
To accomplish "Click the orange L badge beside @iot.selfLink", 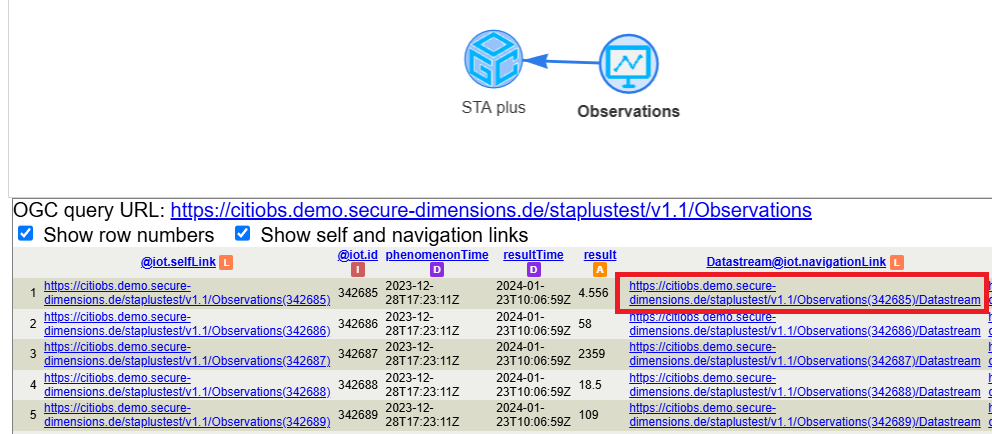I will [226, 262].
